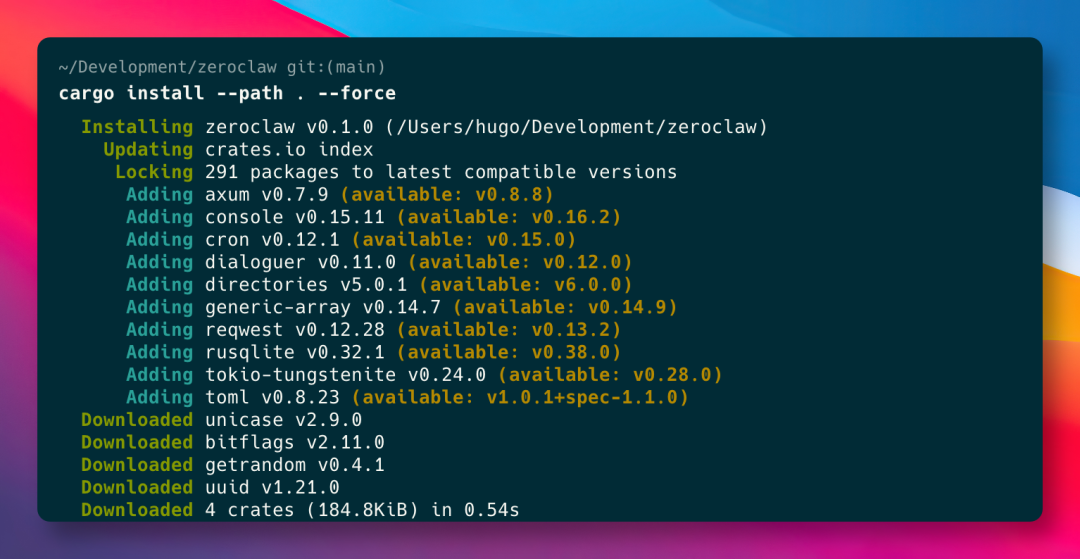Select the tokio-tungstenite v0.24.0 text

pos(346,375)
